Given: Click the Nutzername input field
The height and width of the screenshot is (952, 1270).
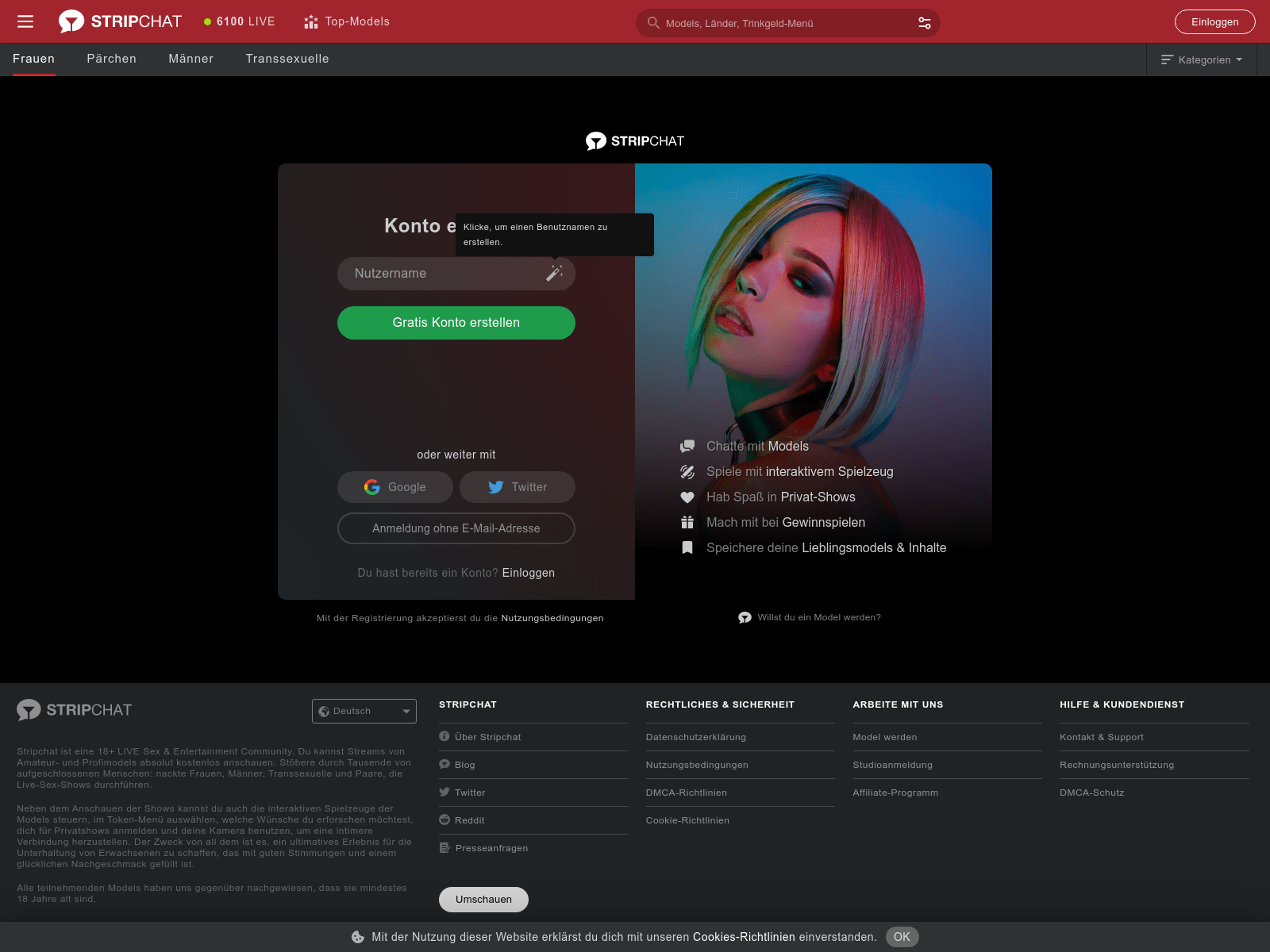Looking at the screenshot, I should pos(456,273).
